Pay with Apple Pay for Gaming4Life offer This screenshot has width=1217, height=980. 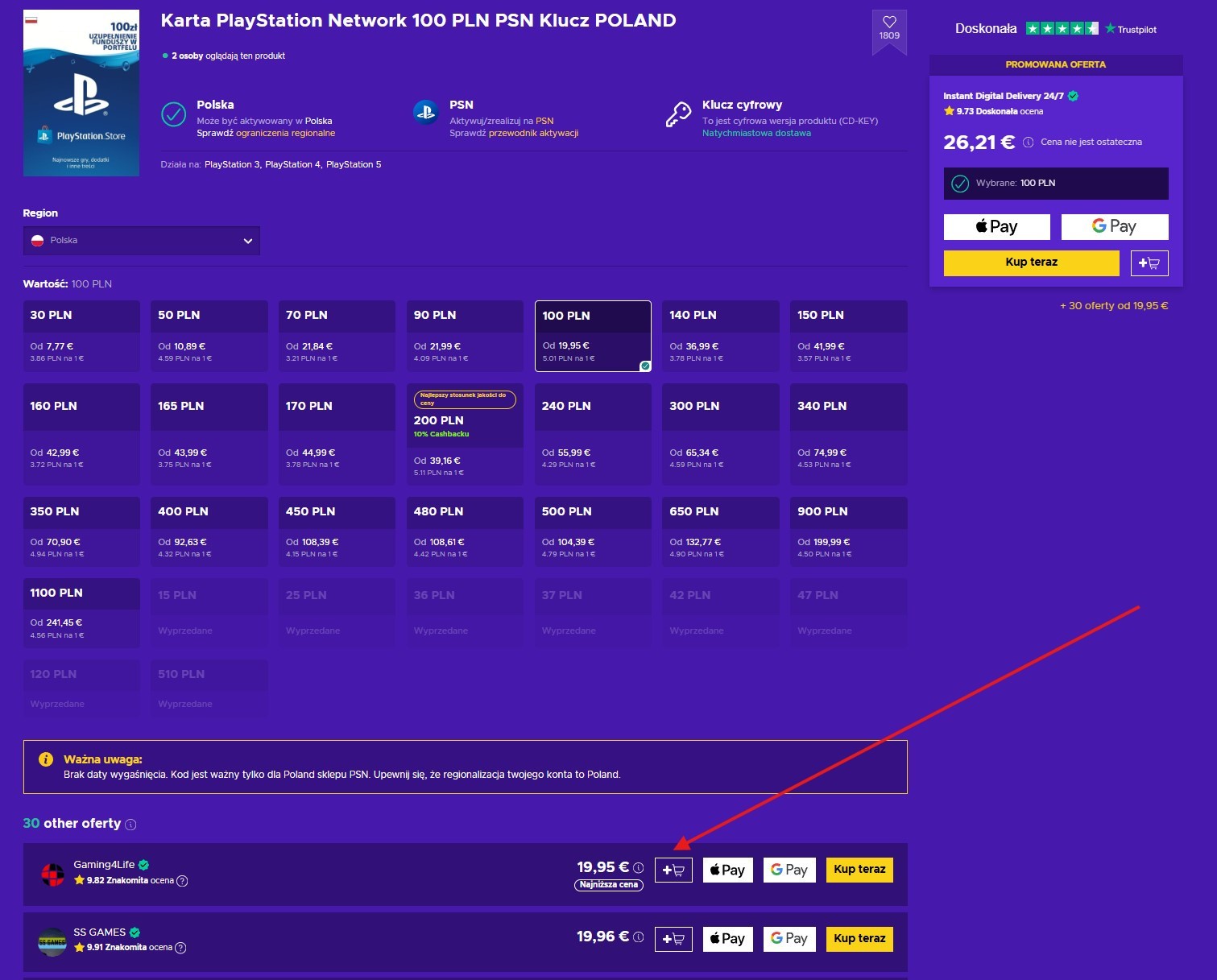[728, 870]
